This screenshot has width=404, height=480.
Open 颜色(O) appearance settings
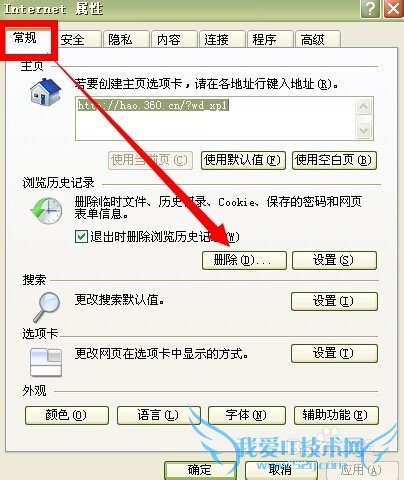67,415
